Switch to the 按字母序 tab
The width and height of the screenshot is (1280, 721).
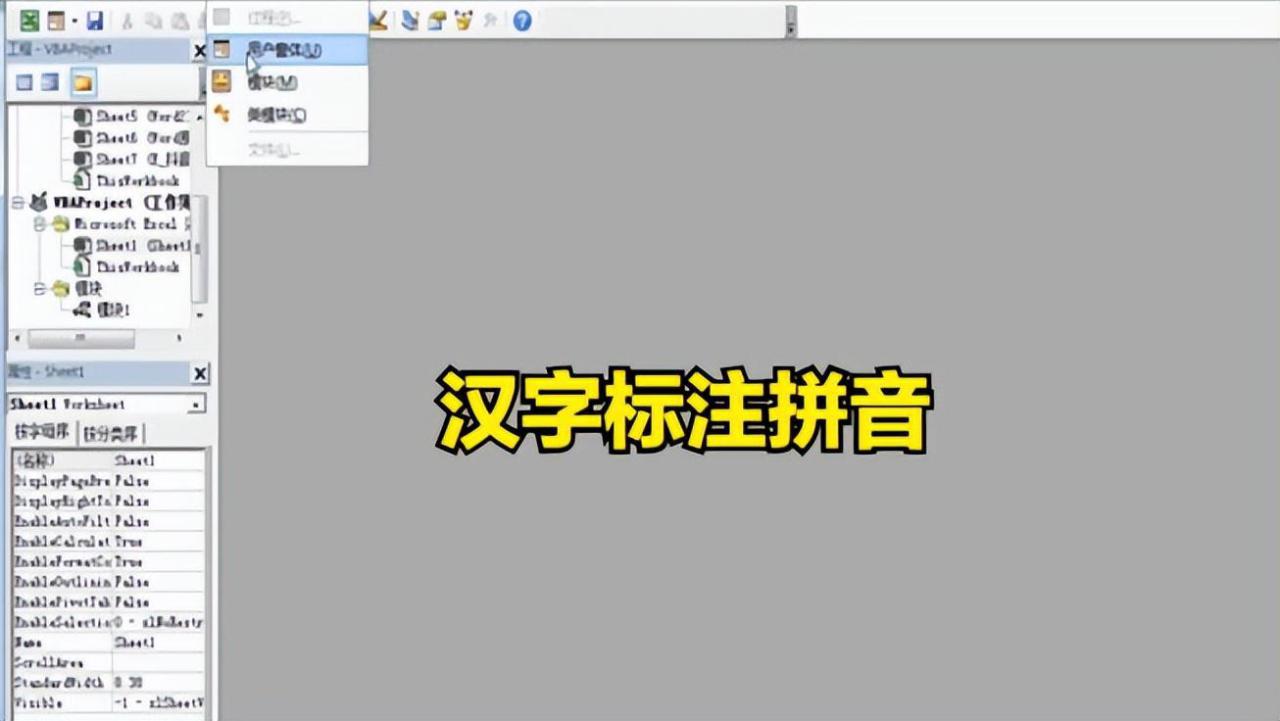click(42, 433)
